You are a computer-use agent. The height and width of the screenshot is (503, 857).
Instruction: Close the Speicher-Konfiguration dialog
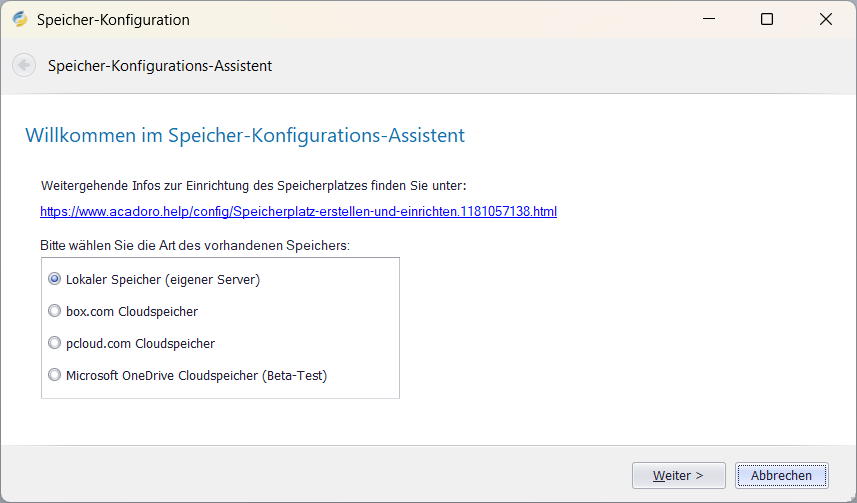(x=826, y=19)
